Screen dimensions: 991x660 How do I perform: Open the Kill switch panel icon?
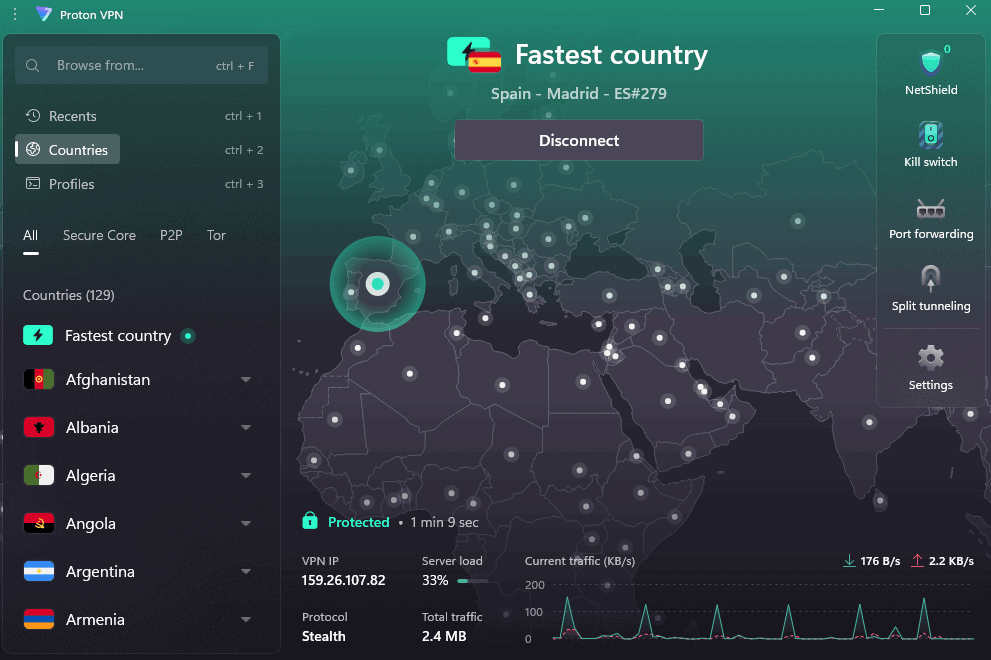[931, 135]
